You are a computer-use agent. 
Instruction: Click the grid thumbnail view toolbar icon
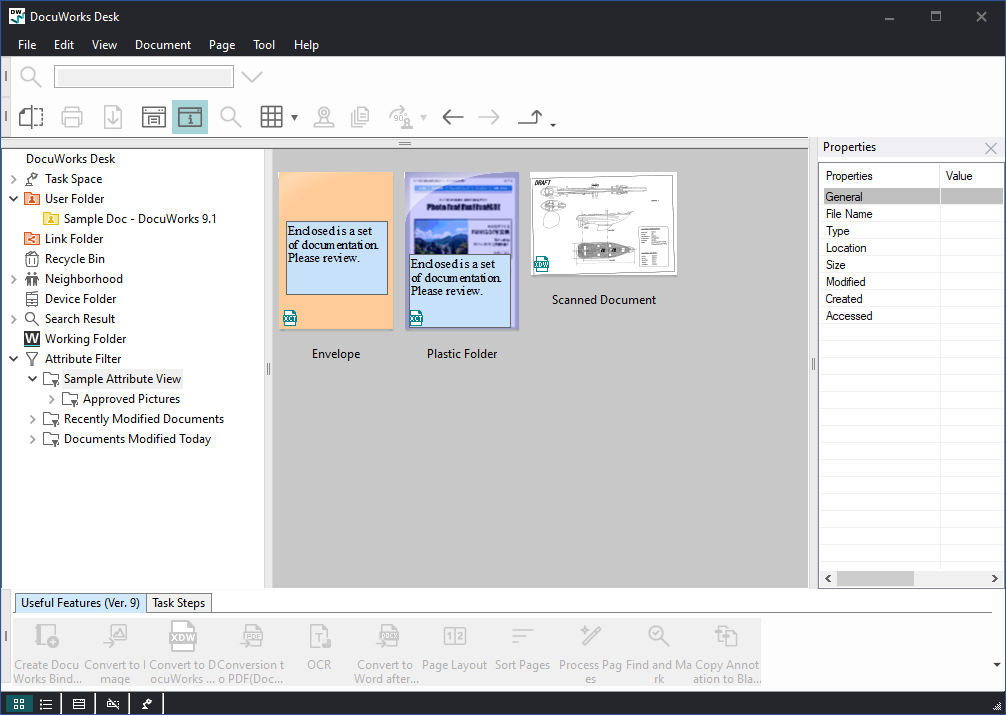pos(271,117)
